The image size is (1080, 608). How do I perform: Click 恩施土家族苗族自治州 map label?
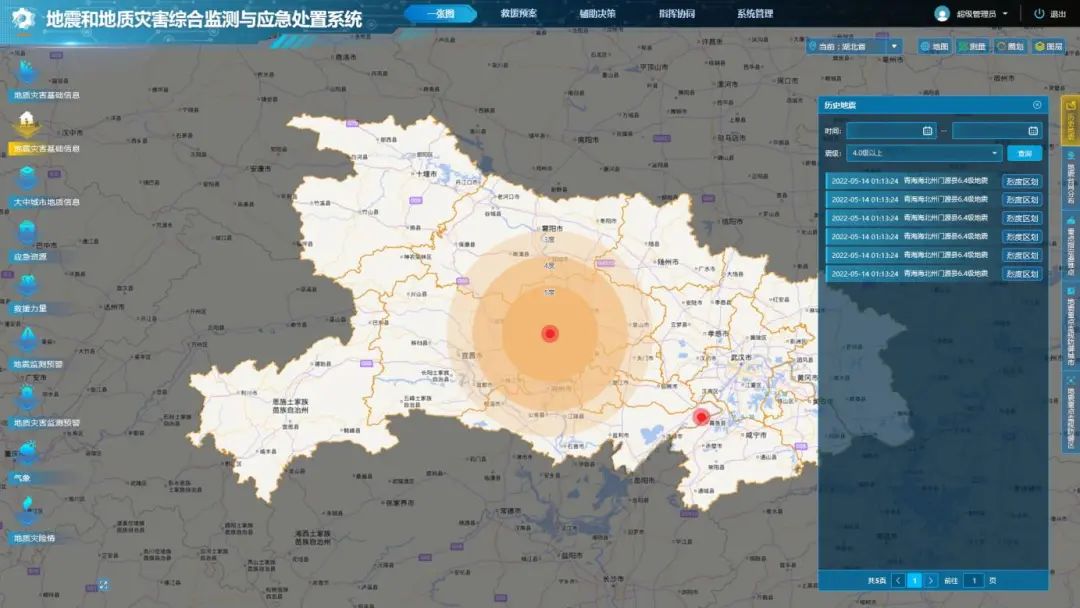(x=290, y=406)
